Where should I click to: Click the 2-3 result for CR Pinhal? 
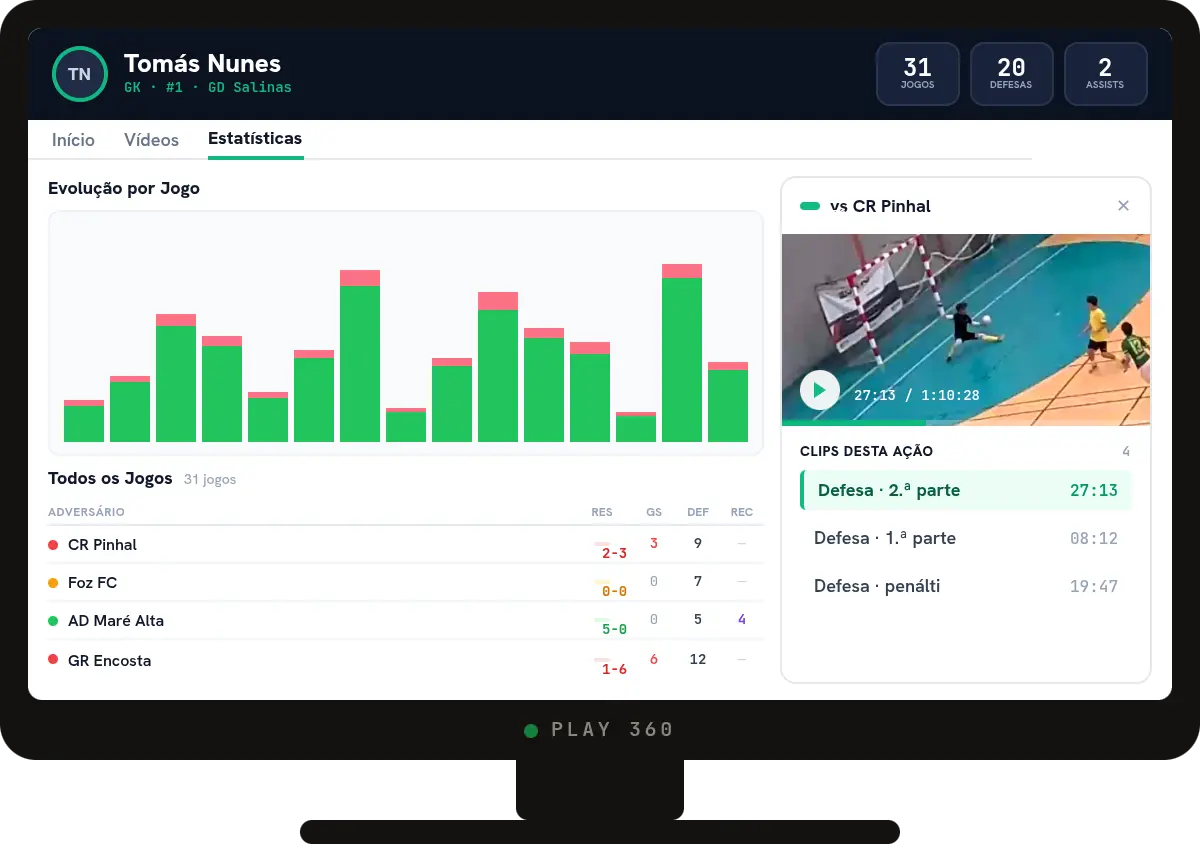click(x=614, y=553)
